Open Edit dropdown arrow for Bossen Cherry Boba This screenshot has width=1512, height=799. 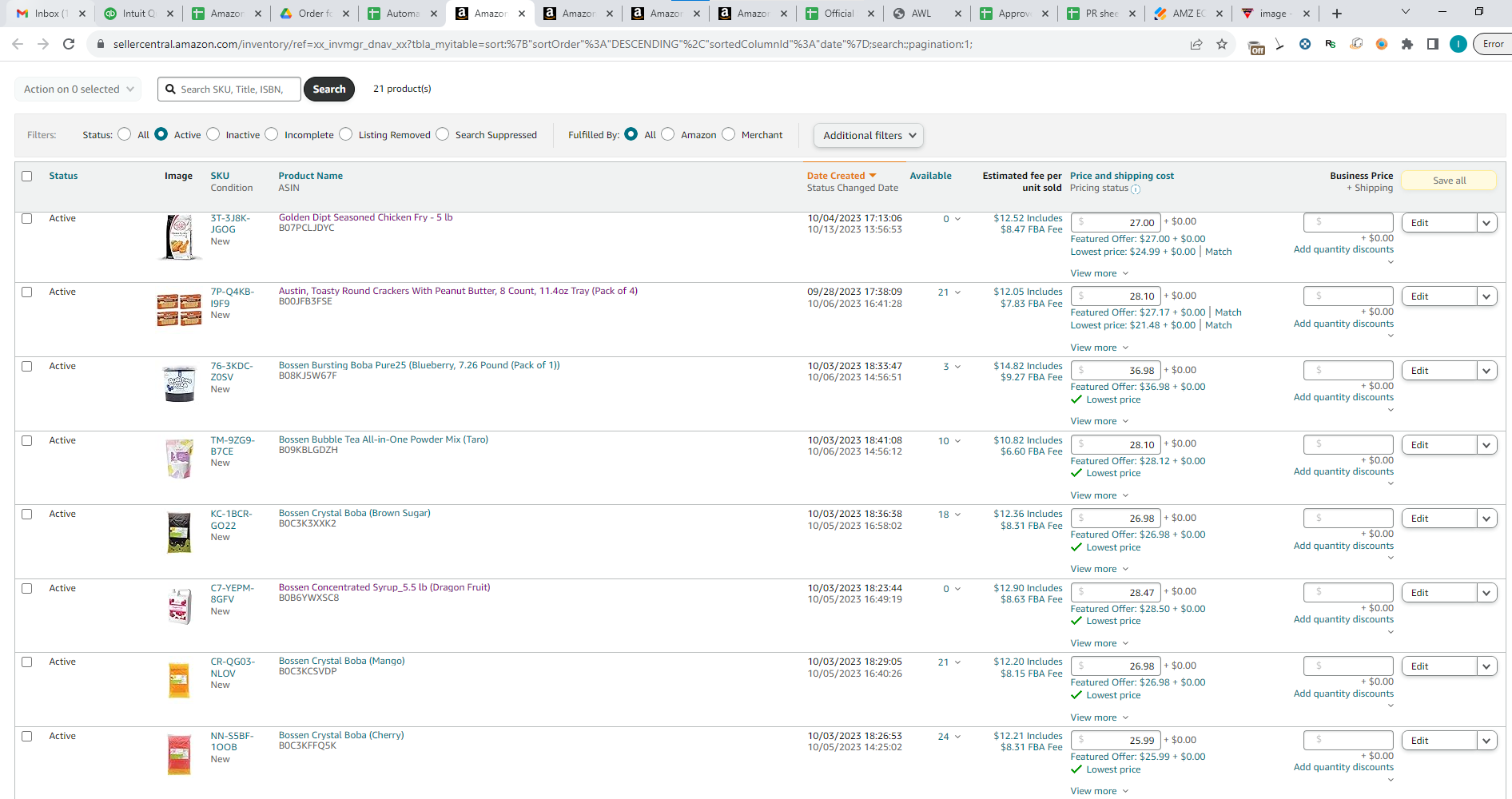point(1486,741)
